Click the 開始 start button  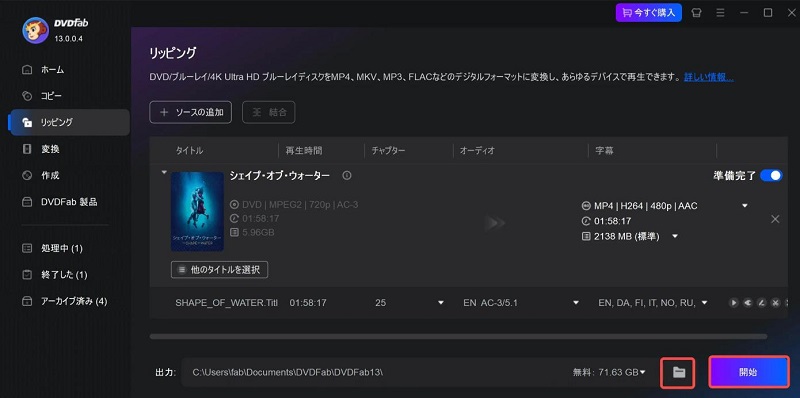(x=748, y=372)
